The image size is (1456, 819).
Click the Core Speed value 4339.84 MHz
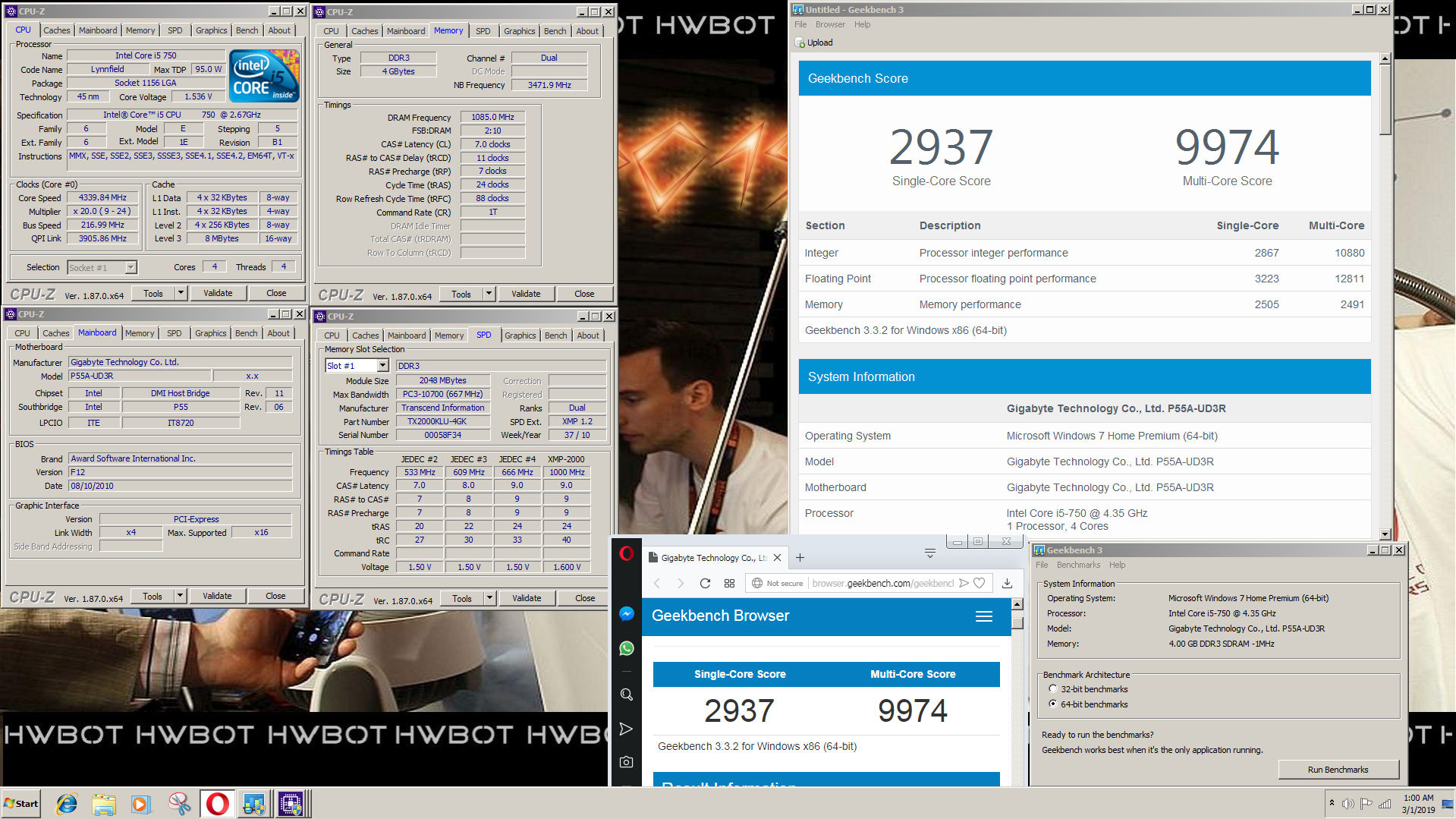[x=103, y=197]
